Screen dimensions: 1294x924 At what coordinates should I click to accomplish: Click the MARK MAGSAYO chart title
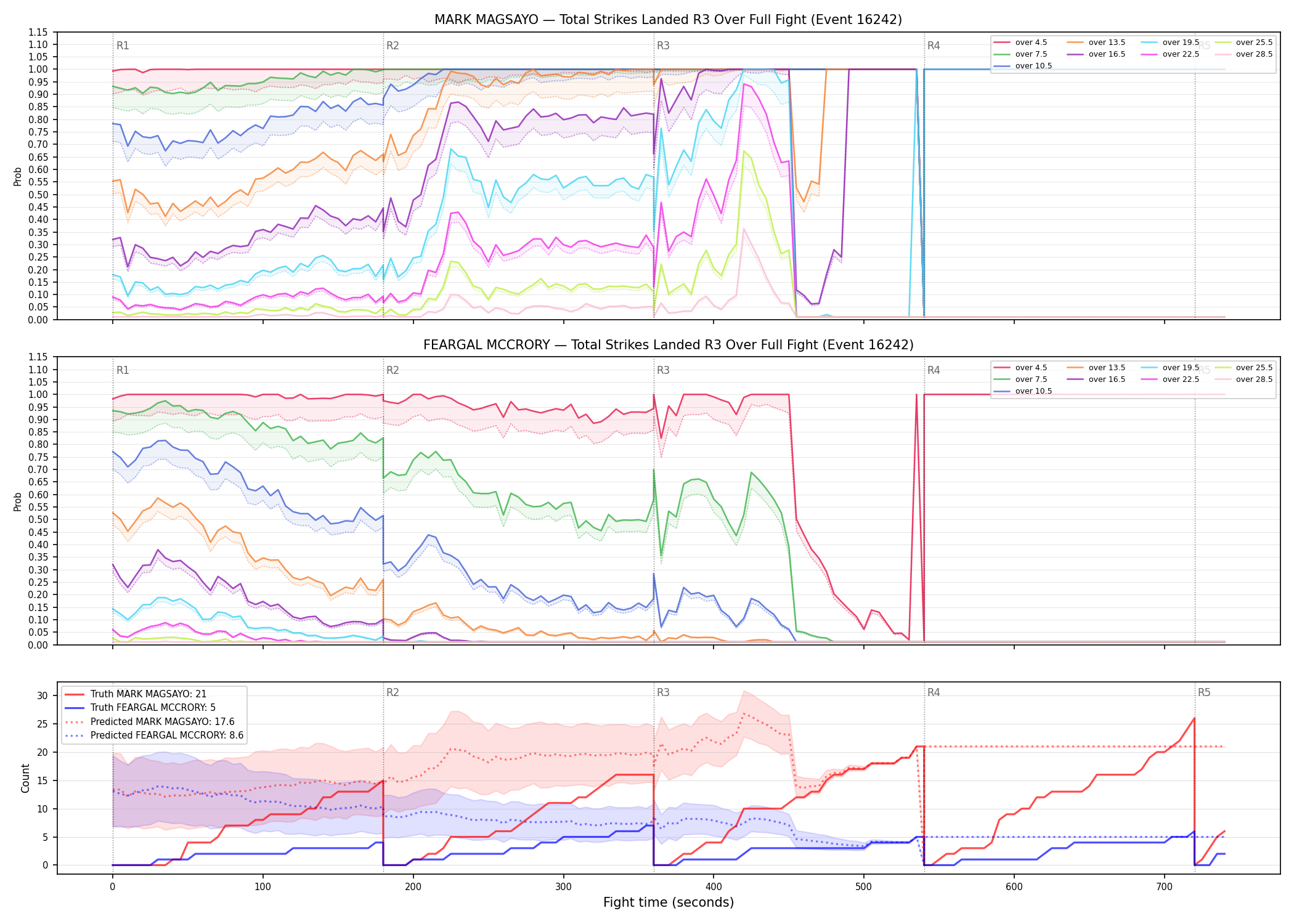668,20
